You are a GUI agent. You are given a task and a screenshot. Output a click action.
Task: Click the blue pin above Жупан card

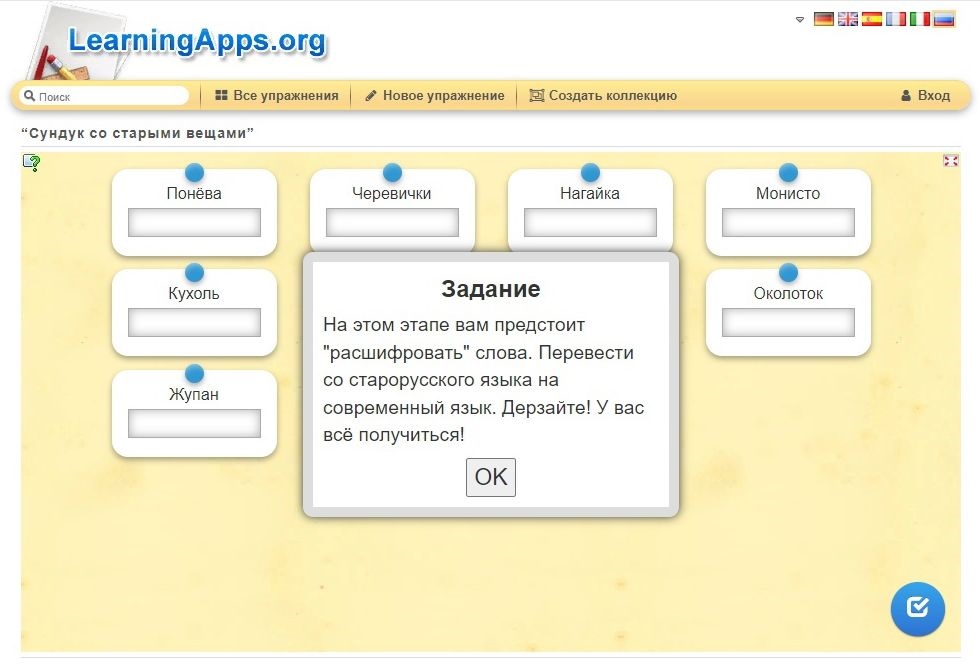(x=194, y=374)
